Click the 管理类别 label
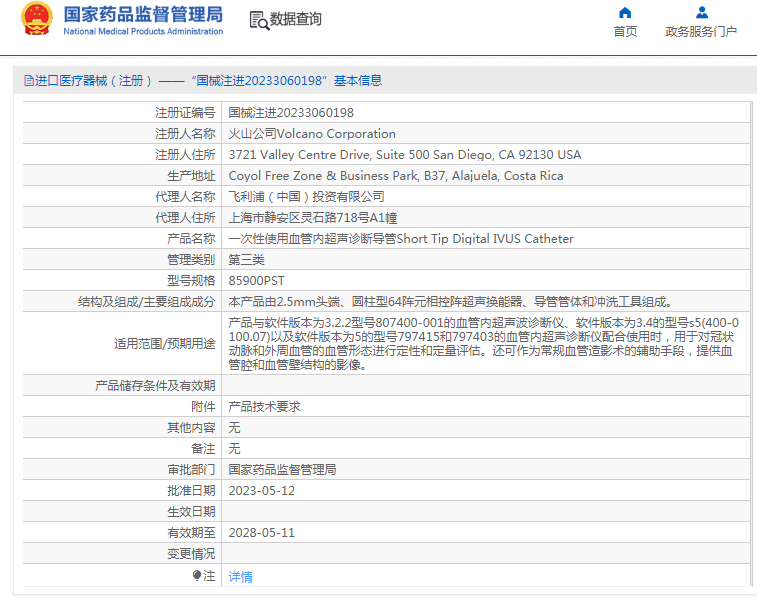757x605 pixels. [191, 260]
